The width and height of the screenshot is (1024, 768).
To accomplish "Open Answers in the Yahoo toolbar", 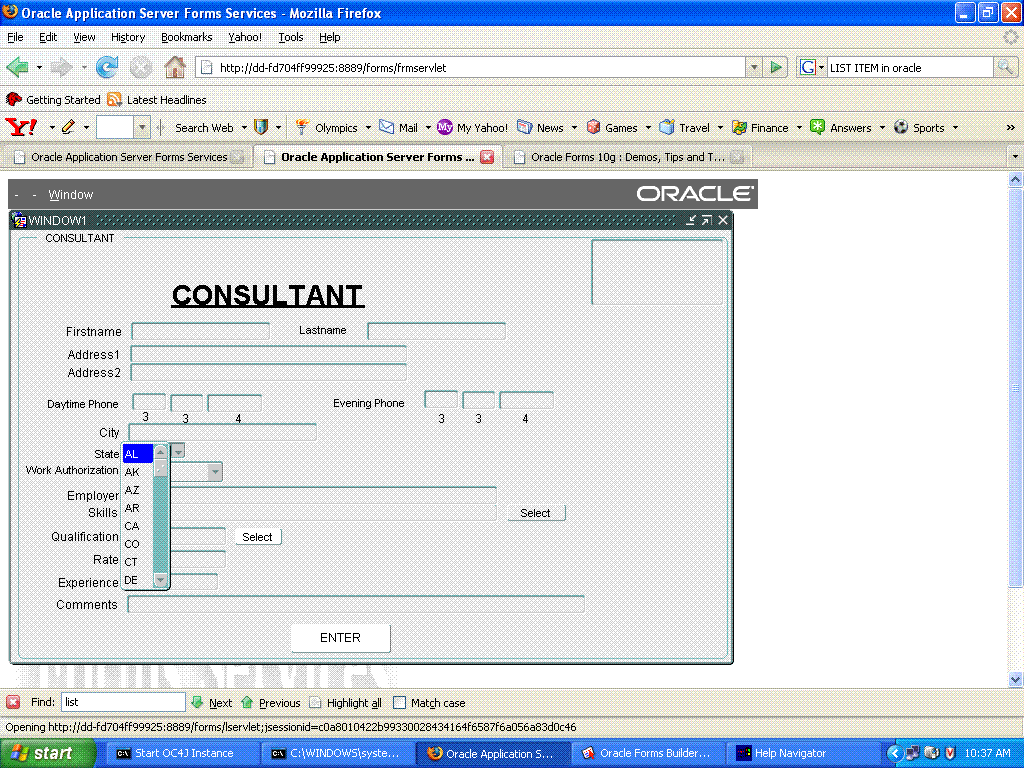I will [x=841, y=127].
